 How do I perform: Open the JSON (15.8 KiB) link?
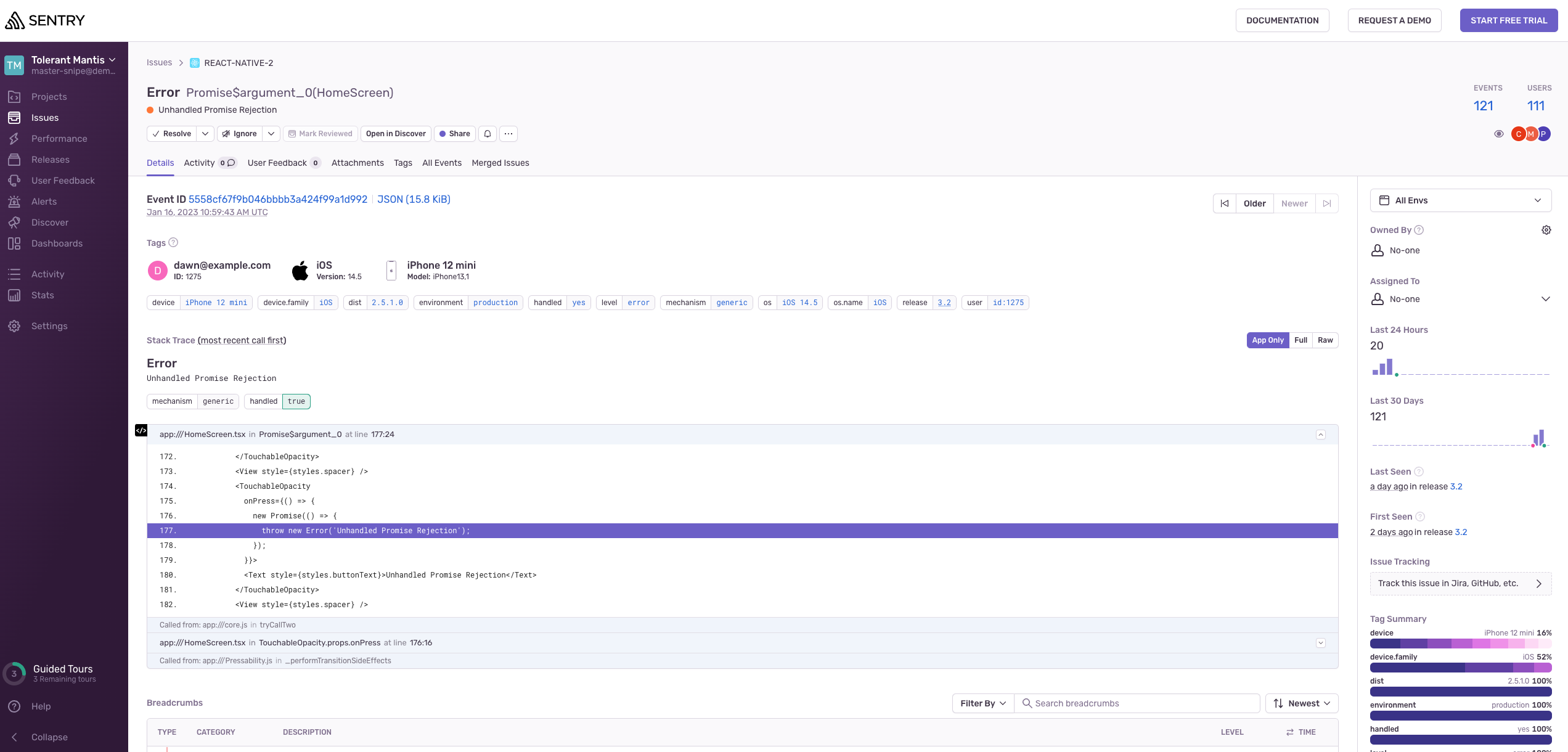pyautogui.click(x=414, y=199)
